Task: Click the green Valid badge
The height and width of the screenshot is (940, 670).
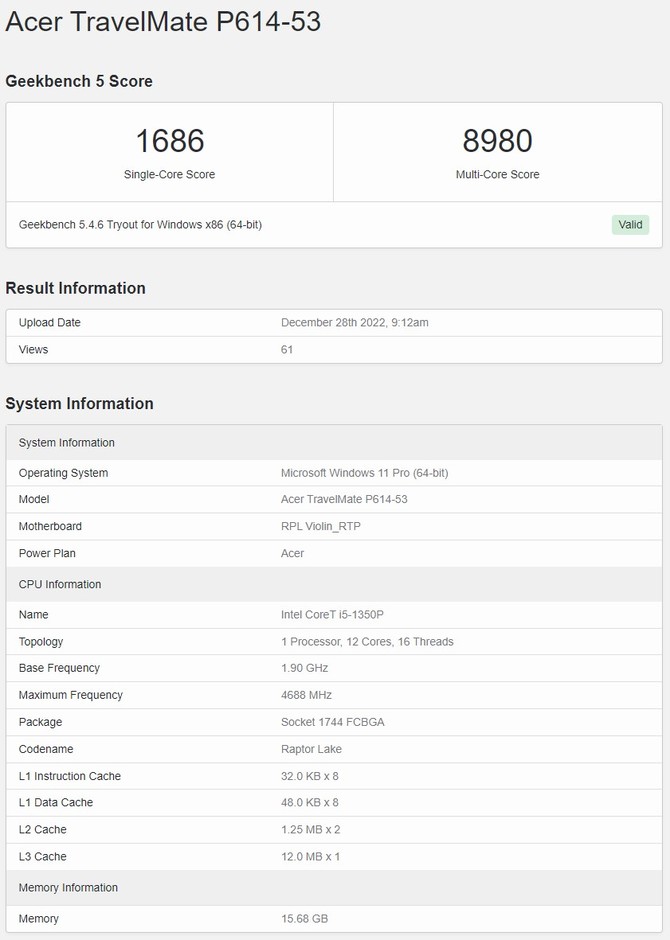Action: pos(630,225)
